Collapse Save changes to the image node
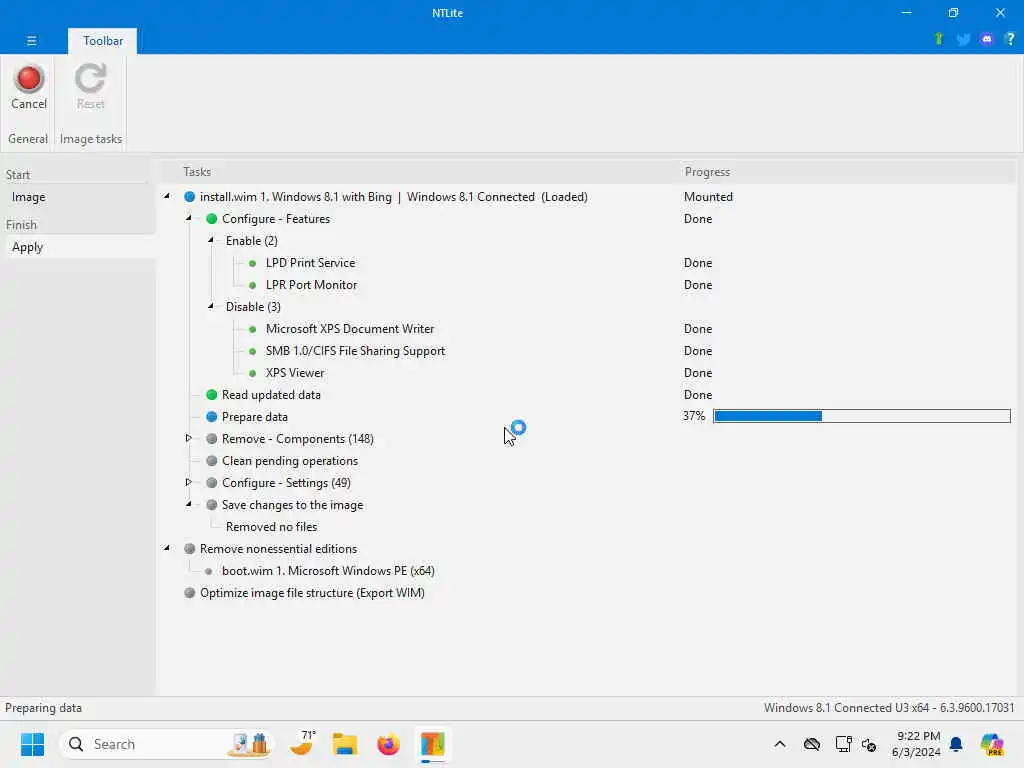Viewport: 1024px width, 768px height. tap(189, 504)
